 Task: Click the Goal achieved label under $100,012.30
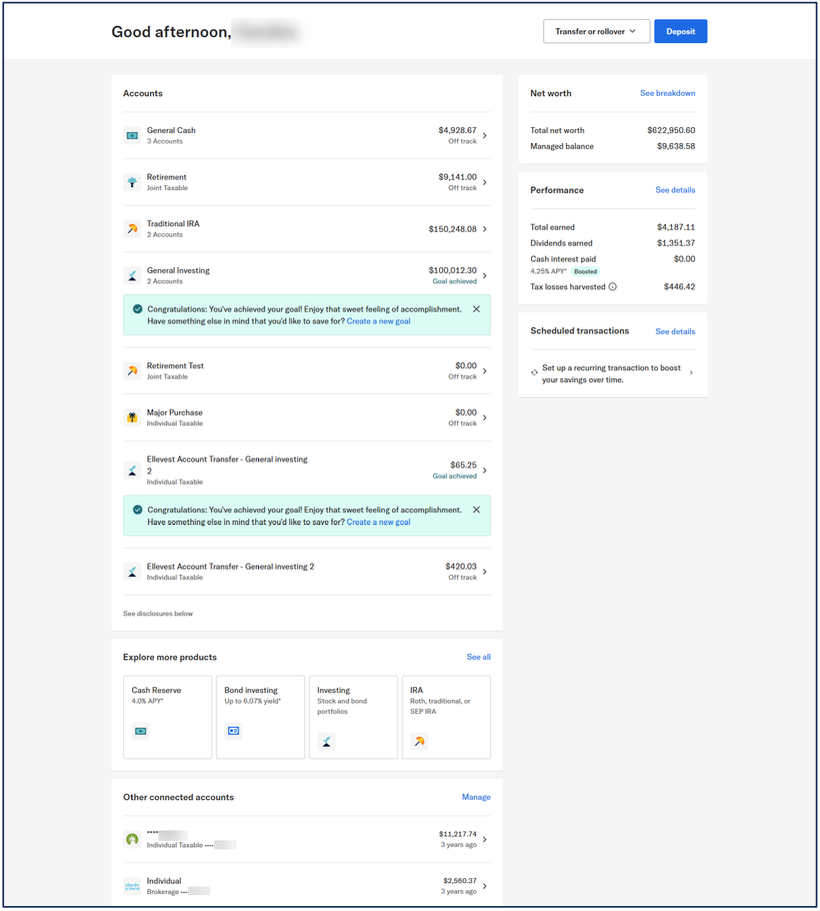click(x=454, y=281)
